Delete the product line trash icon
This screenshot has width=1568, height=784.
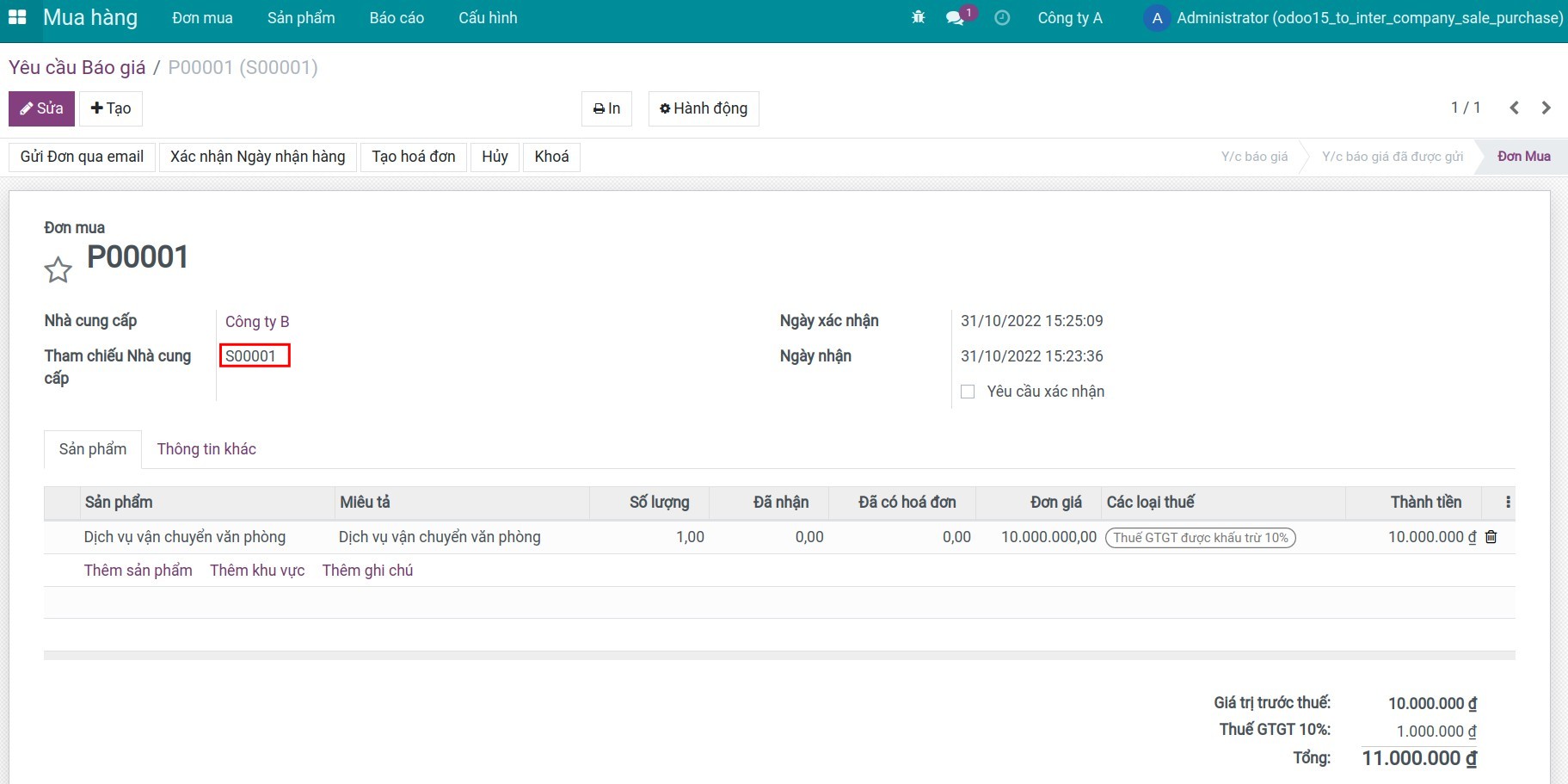pos(1491,537)
